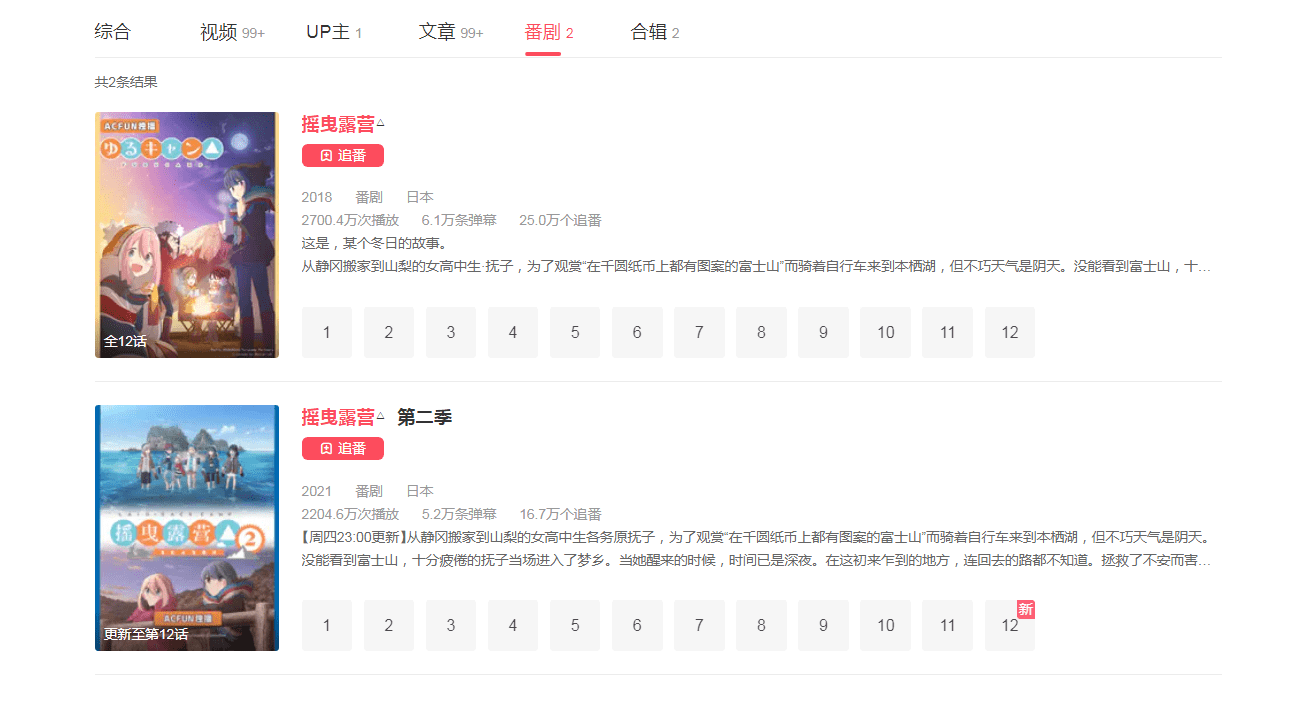Screen dimensions: 1294x713
Task: Click the 6.1万条弹幕 danmaku count
Action: (459, 220)
